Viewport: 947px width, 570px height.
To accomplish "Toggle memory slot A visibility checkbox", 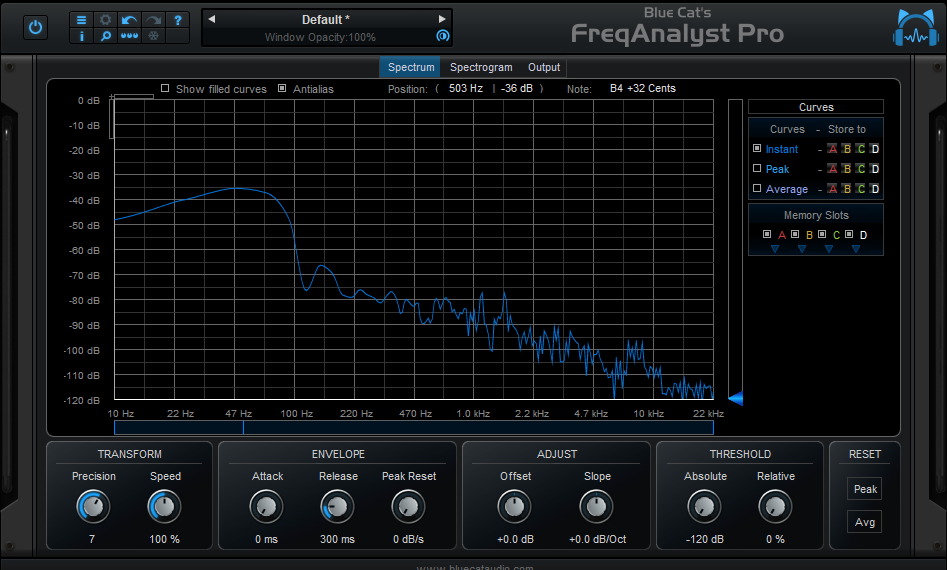I will click(767, 234).
